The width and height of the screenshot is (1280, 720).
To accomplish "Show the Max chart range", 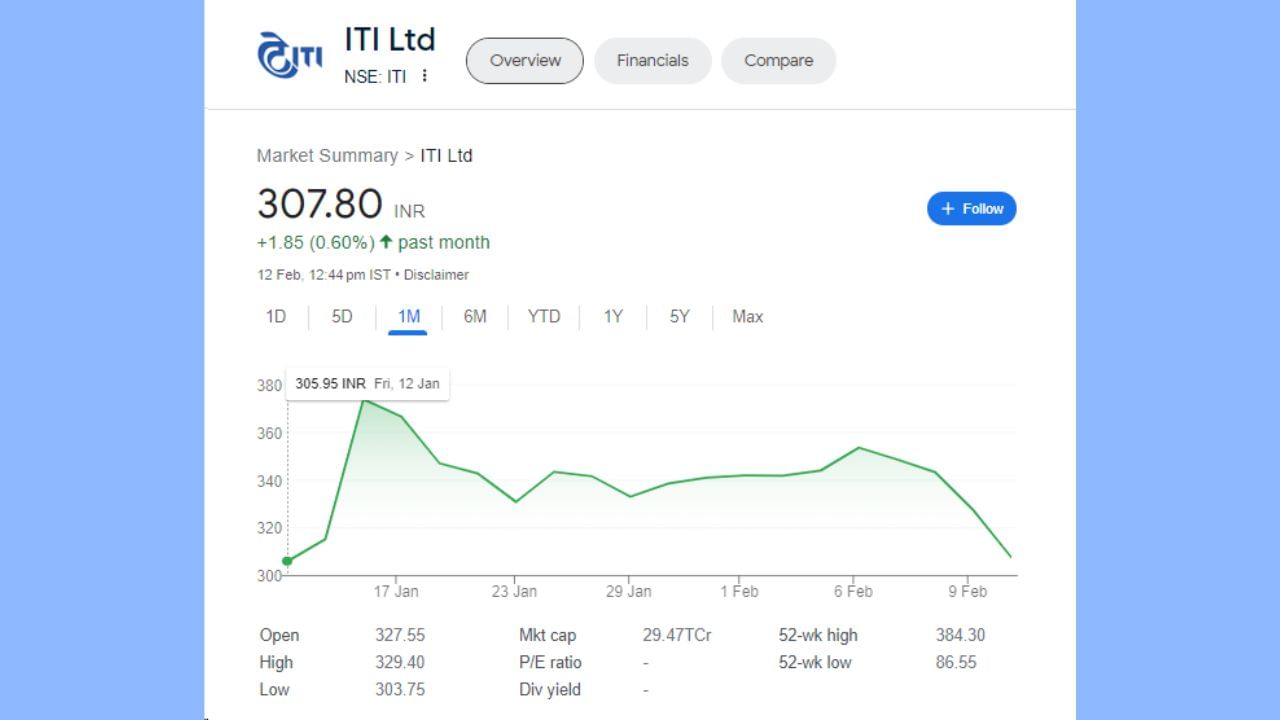I will (748, 316).
